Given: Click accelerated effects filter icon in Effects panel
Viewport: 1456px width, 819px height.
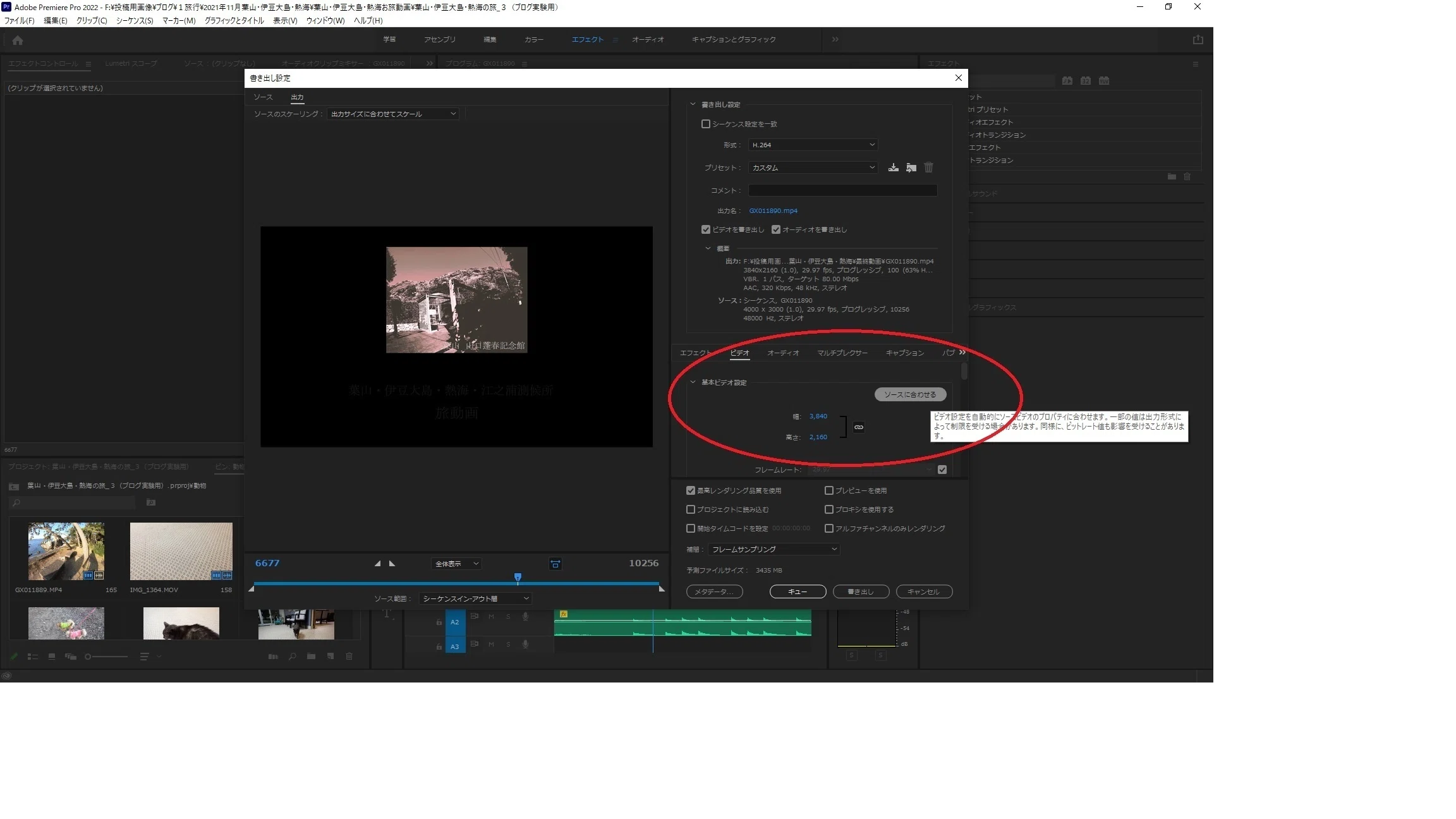Looking at the screenshot, I should click(1067, 81).
